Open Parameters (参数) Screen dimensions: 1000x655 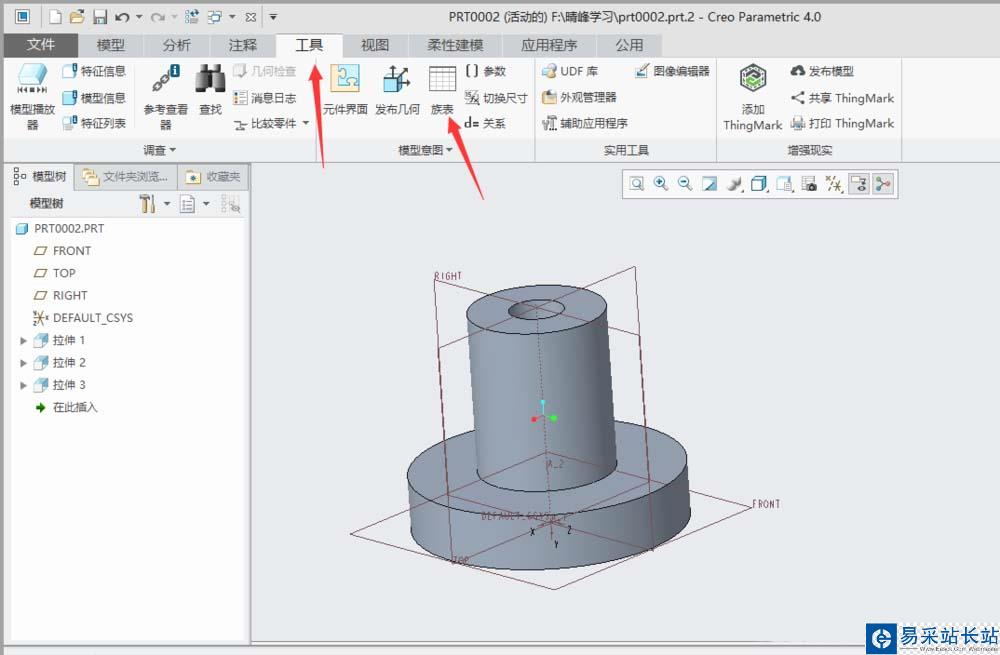coord(486,71)
